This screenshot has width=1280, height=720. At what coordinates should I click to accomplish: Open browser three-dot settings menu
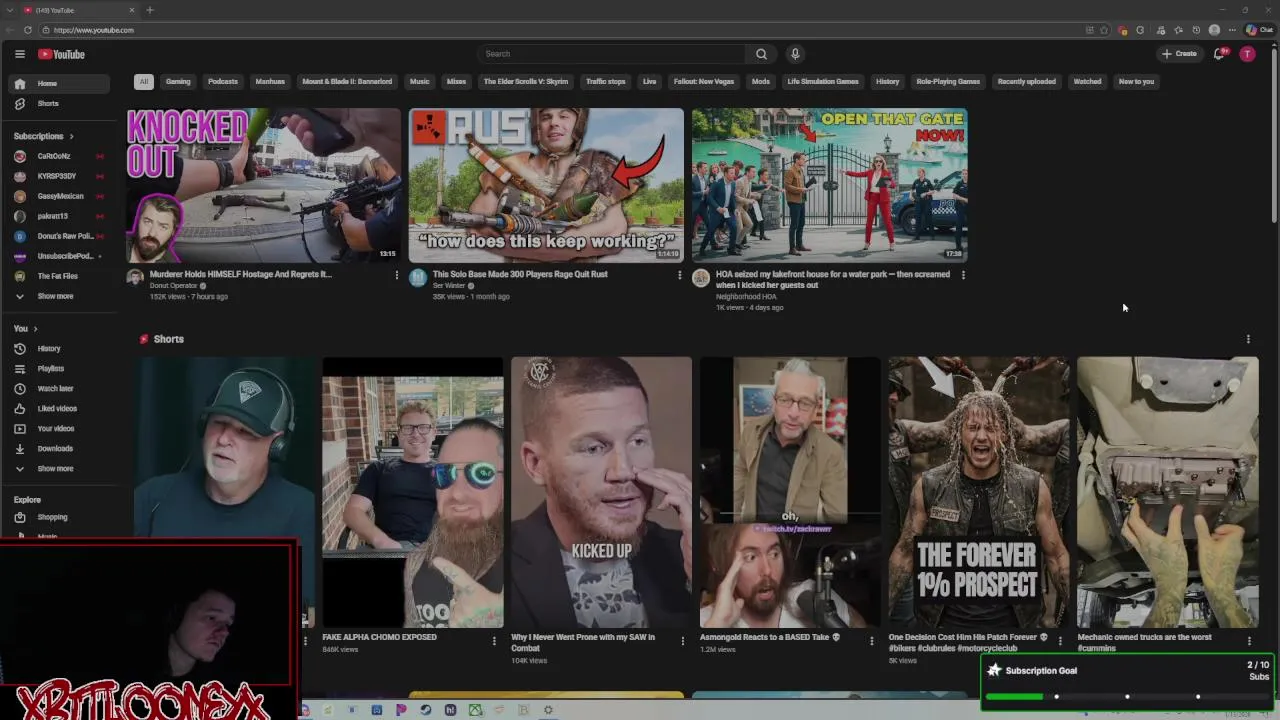1232,30
